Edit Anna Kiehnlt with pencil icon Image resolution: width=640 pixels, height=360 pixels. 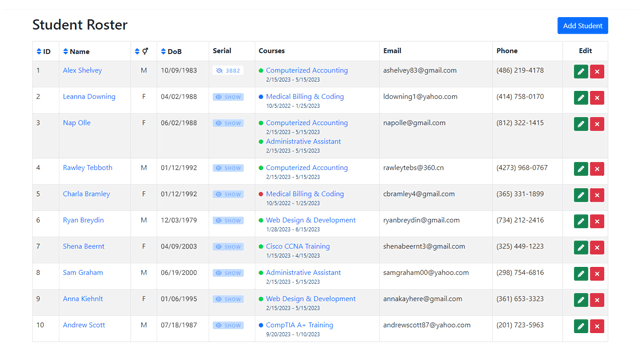580,300
